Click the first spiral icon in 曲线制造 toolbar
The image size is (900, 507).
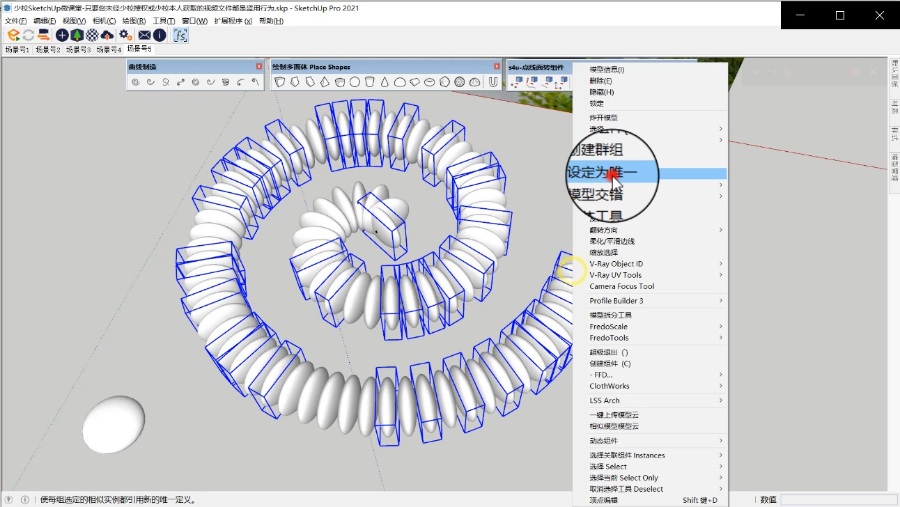[135, 82]
